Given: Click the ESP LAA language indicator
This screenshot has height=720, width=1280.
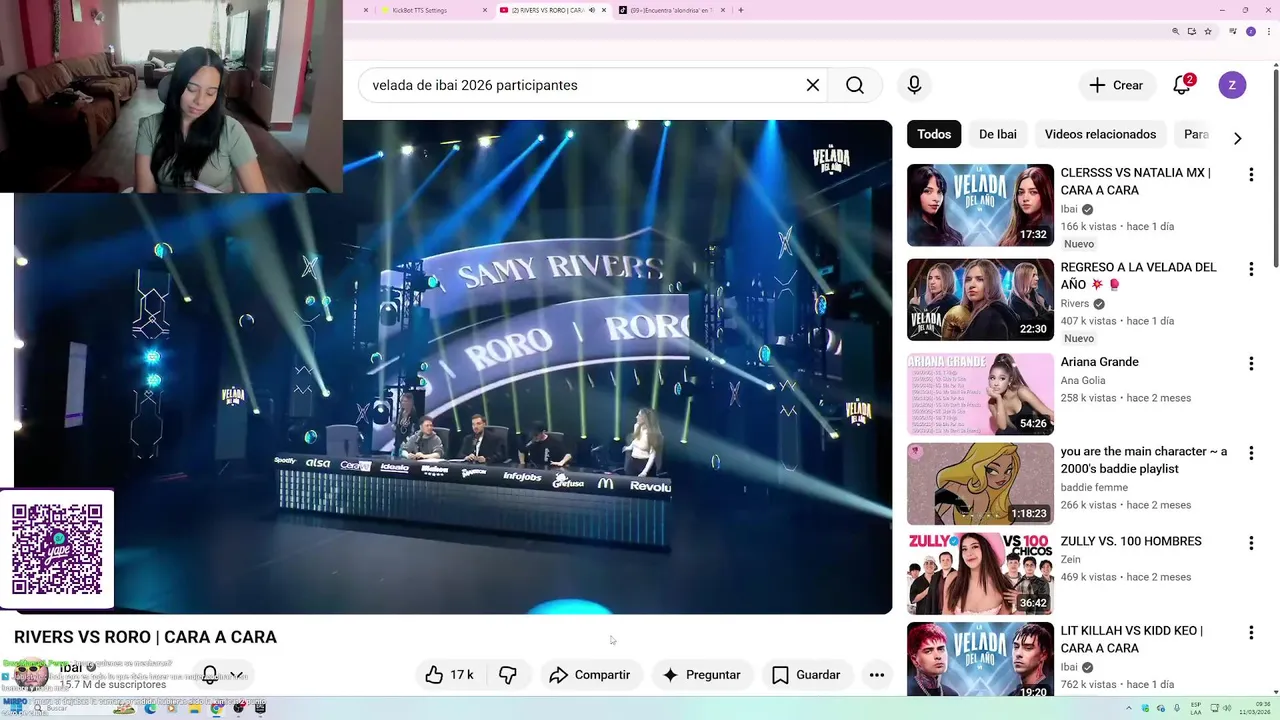Looking at the screenshot, I should pyautogui.click(x=1196, y=708).
